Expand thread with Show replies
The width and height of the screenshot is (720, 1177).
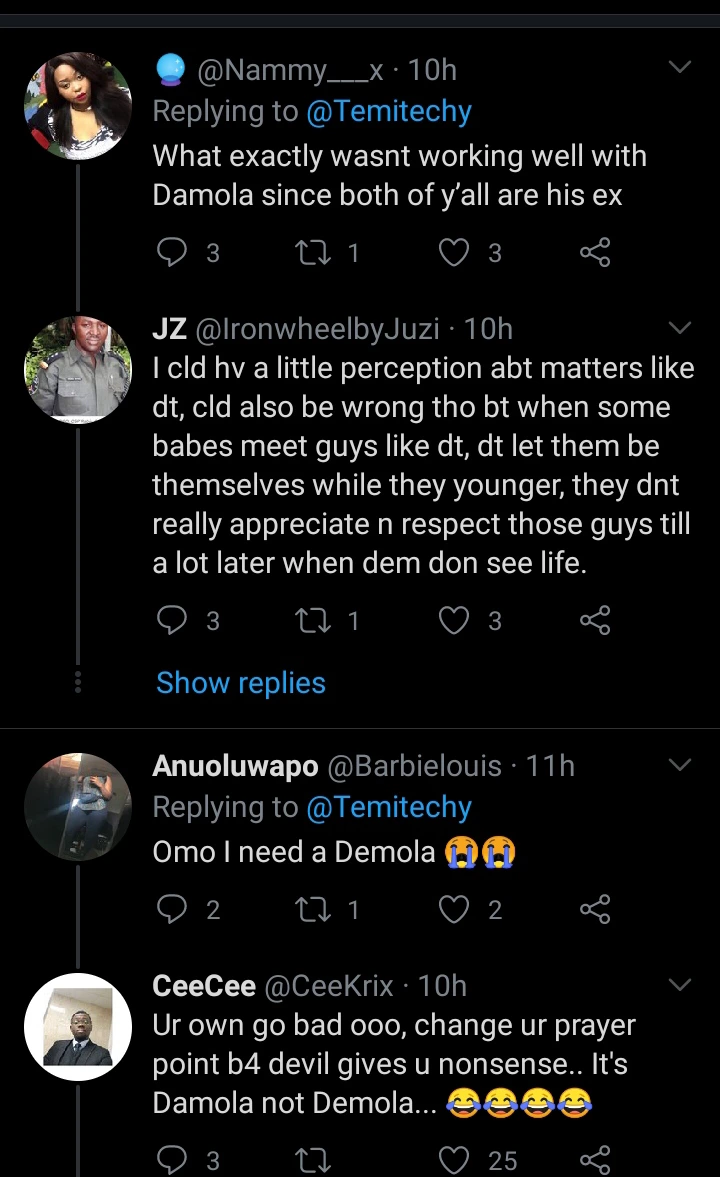(x=241, y=683)
